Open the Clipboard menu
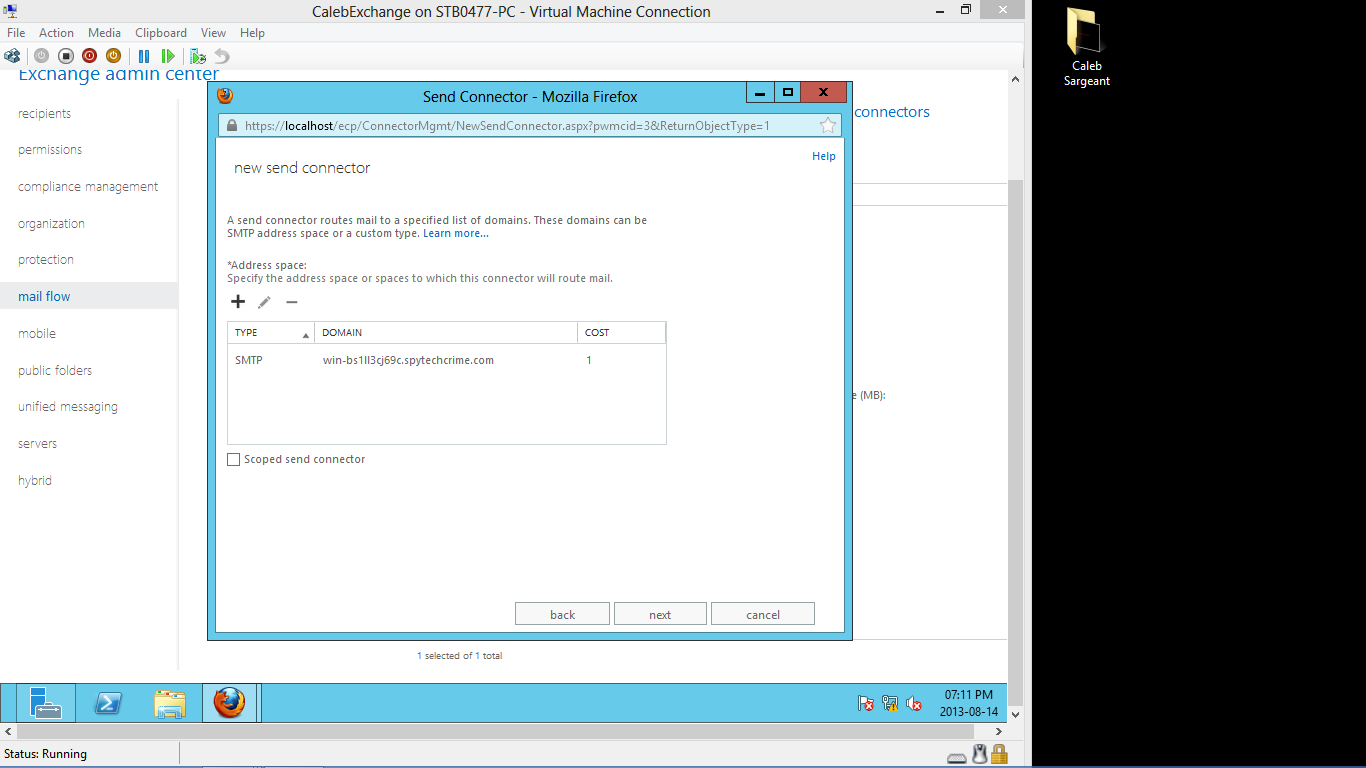This screenshot has height=768, width=1366. [x=161, y=33]
